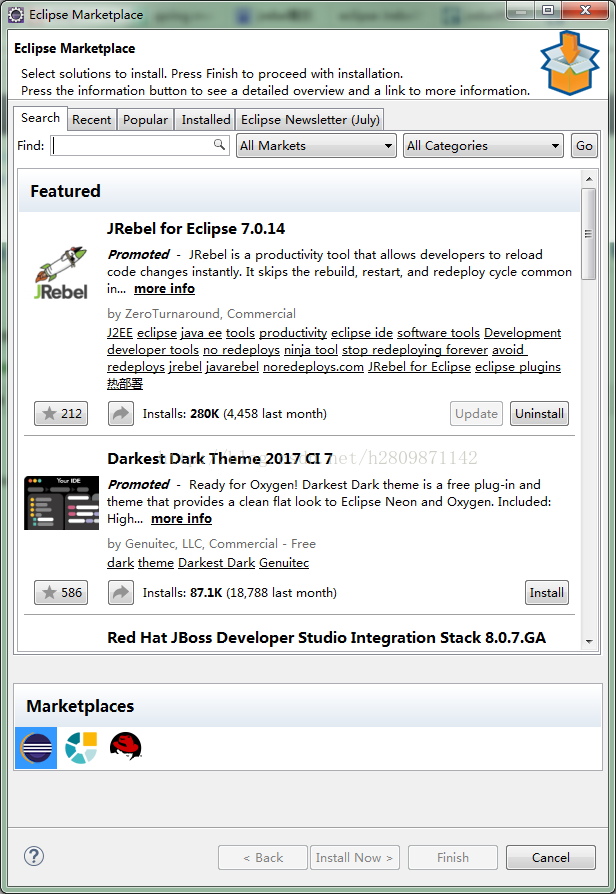Click the Finish button
The height and width of the screenshot is (894, 616).
[x=453, y=858]
